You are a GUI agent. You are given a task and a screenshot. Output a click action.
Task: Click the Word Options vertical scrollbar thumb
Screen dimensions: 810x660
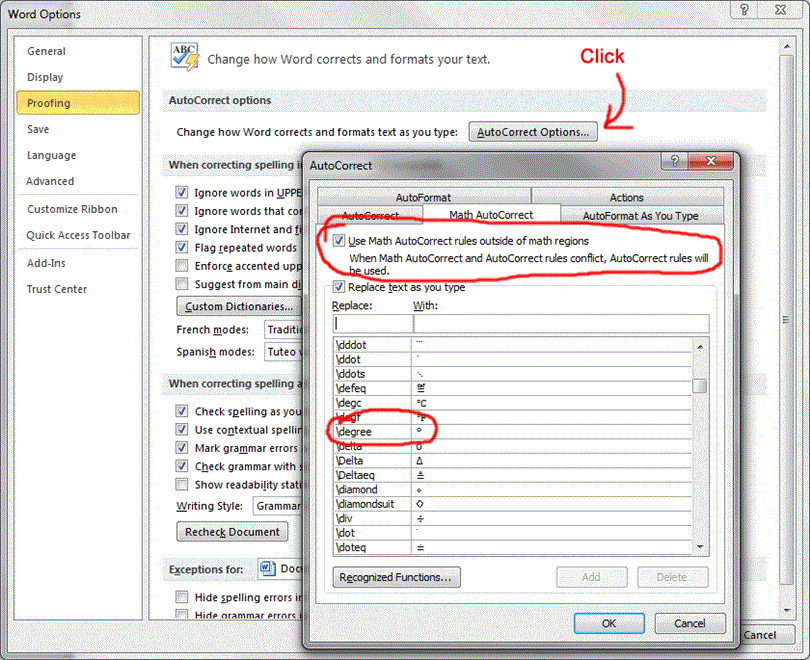(x=786, y=320)
